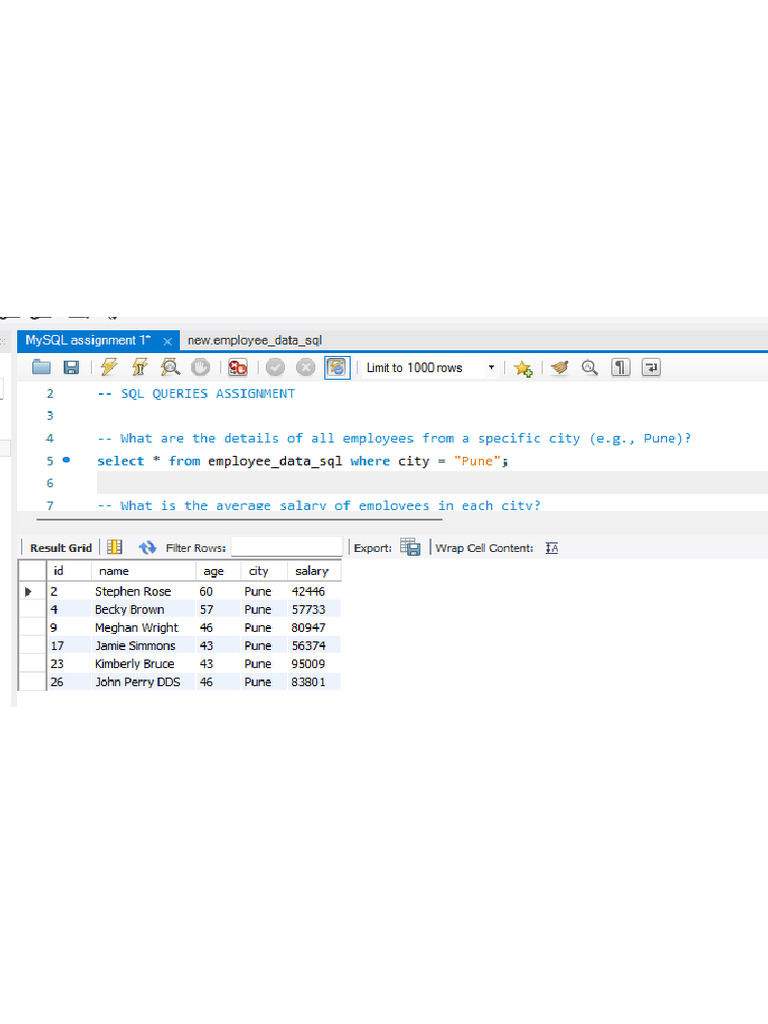Toggle the continue-on-error stop icon
This screenshot has width=768, height=1024.
(x=238, y=368)
